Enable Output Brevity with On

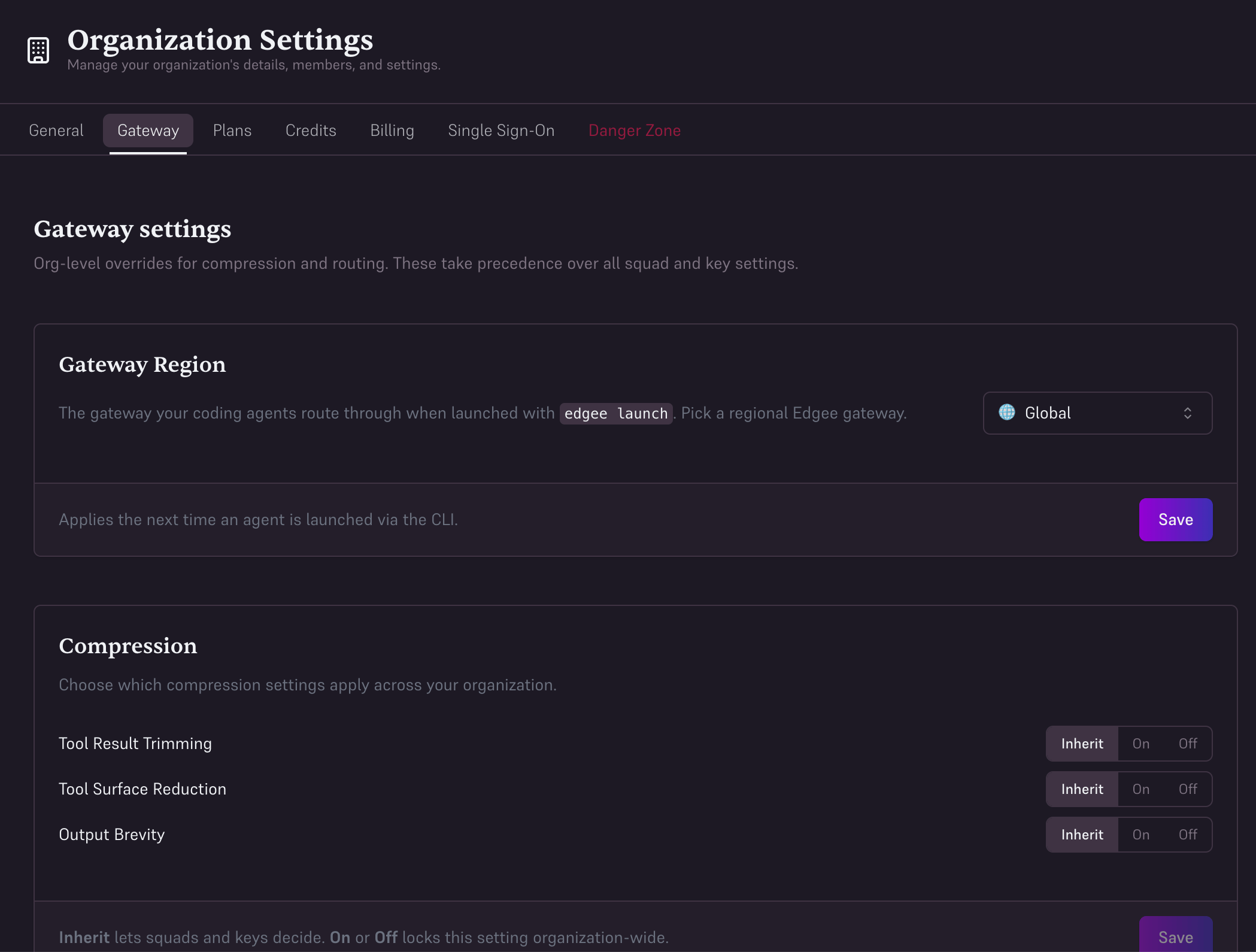(1141, 835)
